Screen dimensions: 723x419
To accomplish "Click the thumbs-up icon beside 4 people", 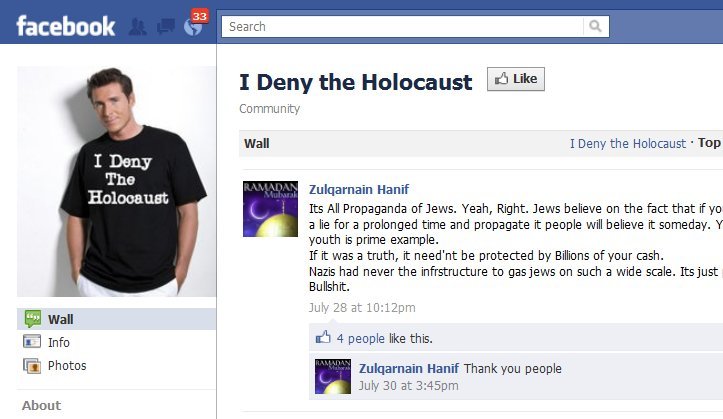I will point(323,337).
